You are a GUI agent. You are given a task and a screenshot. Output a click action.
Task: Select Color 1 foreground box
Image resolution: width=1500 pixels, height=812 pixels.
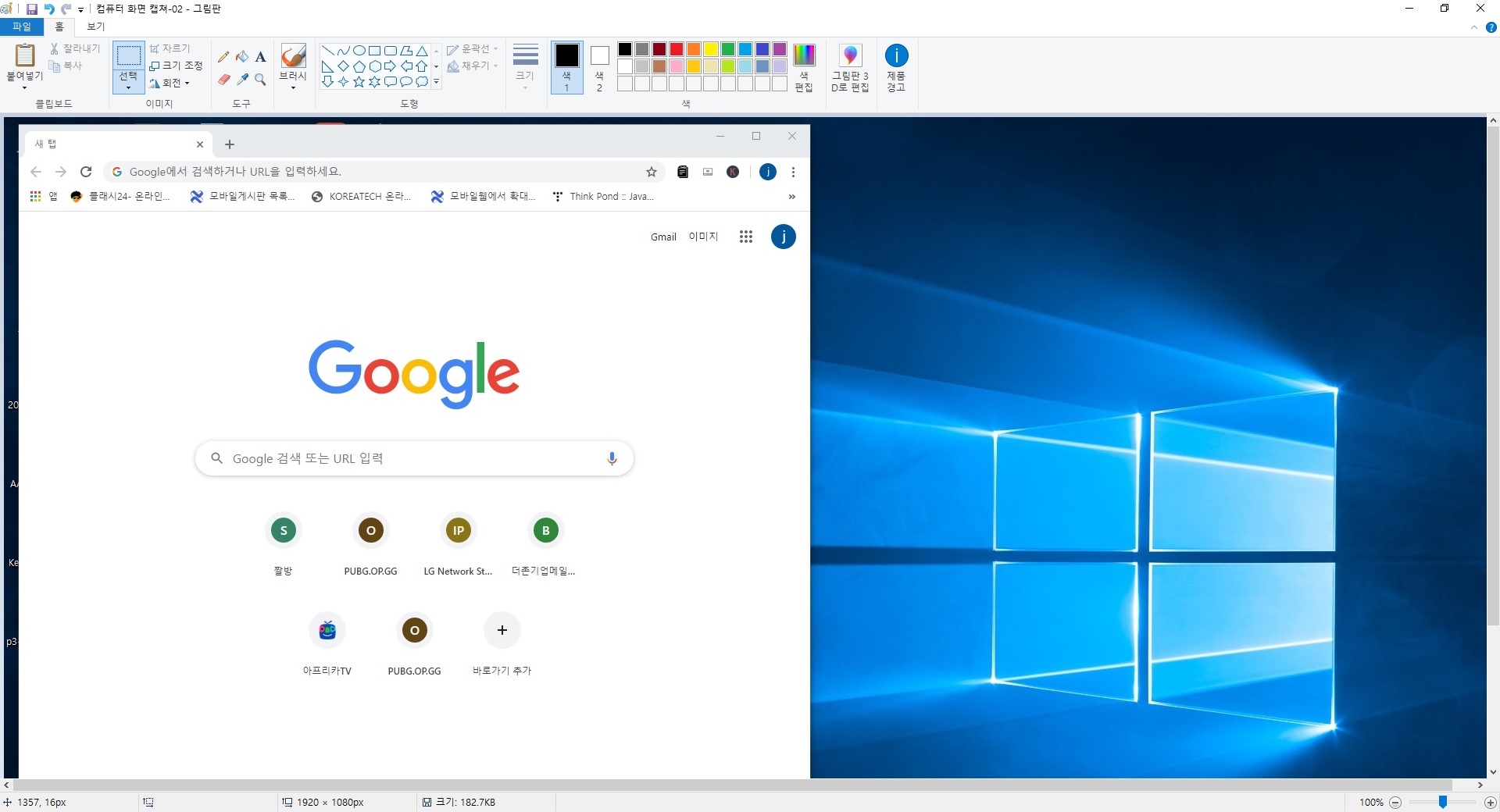coord(567,67)
